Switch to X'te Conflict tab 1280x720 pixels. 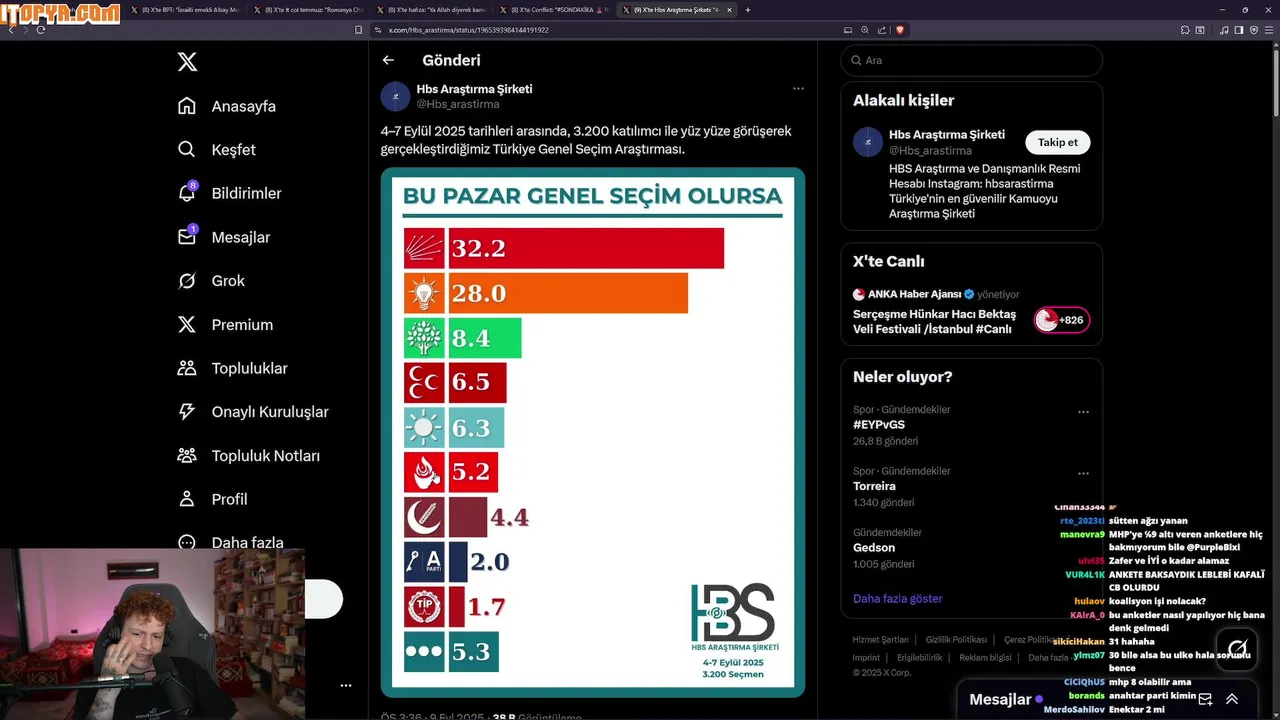554,10
